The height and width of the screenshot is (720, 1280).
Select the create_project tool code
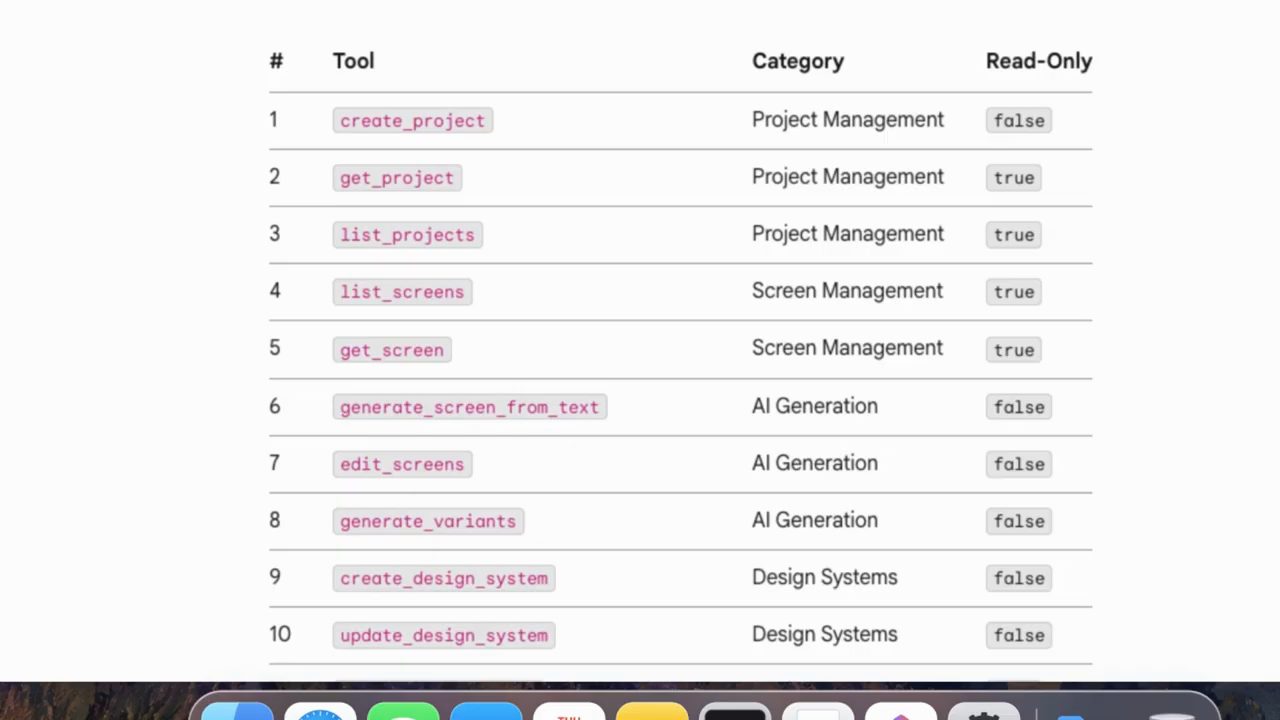(412, 120)
